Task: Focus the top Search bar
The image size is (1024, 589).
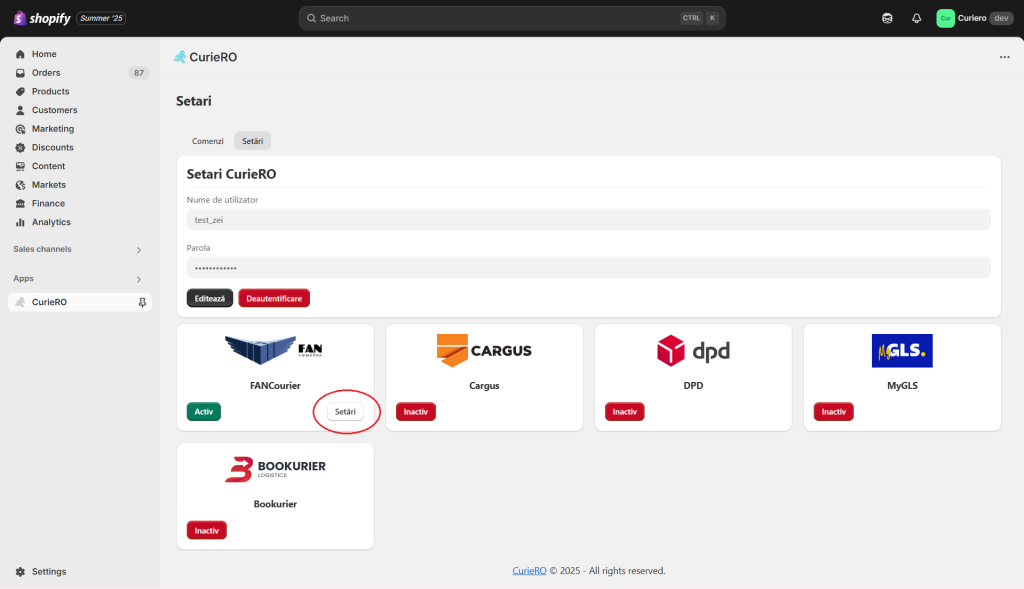Action: (512, 18)
